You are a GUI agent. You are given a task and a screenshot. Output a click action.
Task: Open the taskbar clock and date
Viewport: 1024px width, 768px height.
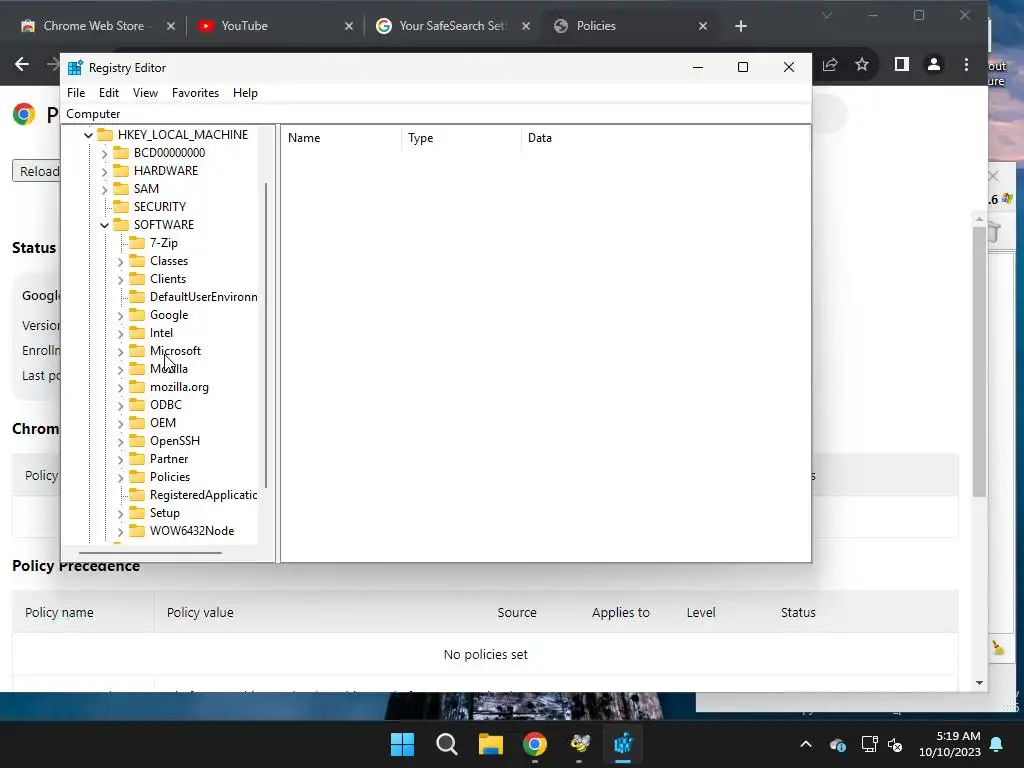pos(950,744)
